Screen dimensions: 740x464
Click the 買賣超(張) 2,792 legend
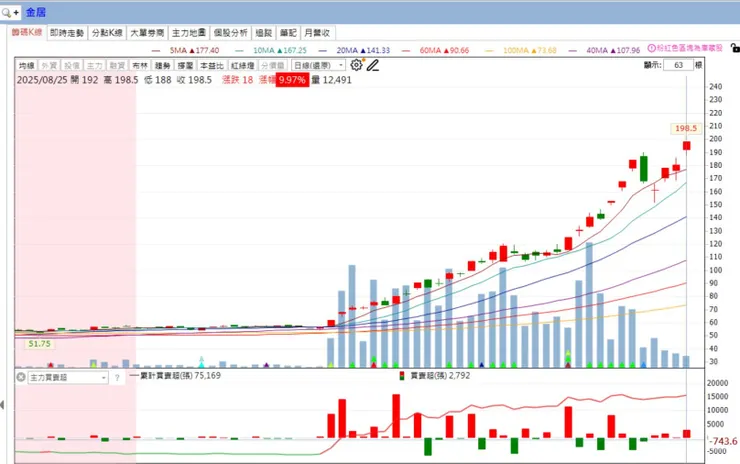[x=440, y=376]
